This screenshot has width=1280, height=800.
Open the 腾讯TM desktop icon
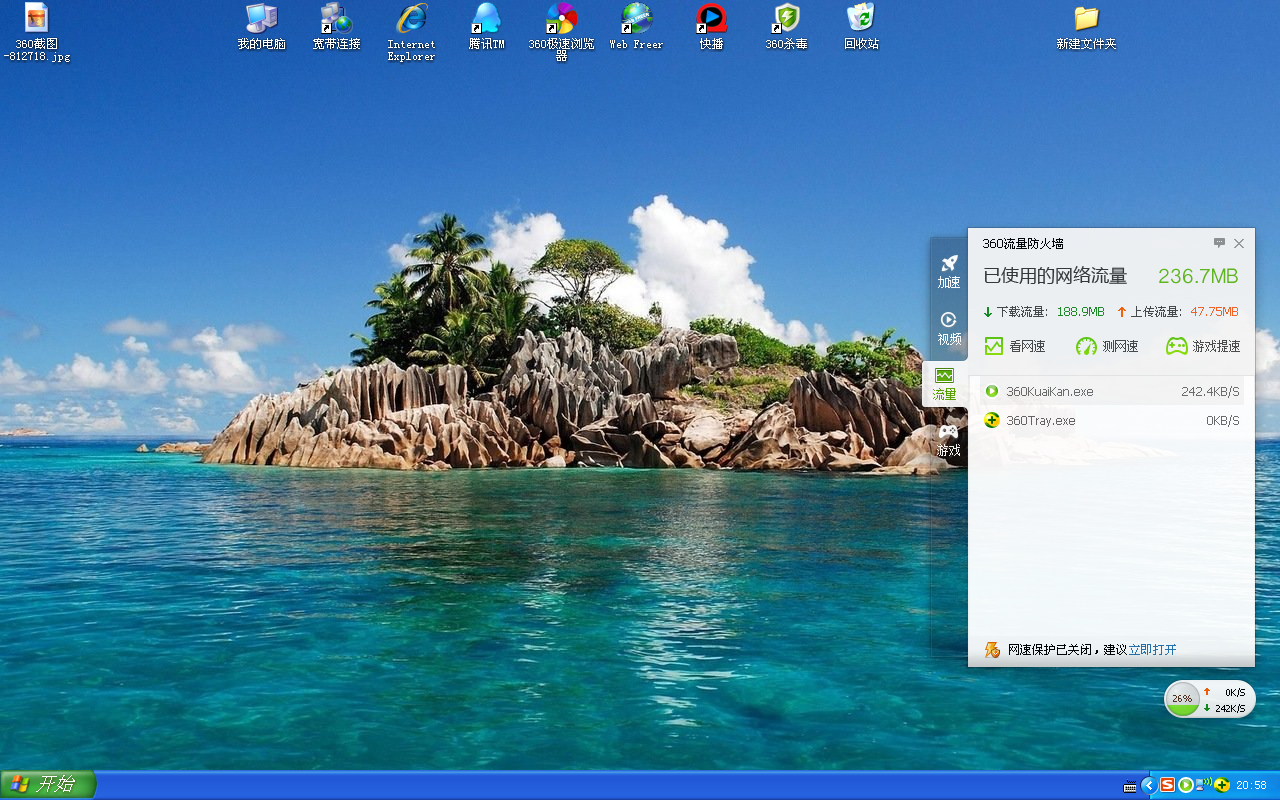click(x=486, y=26)
